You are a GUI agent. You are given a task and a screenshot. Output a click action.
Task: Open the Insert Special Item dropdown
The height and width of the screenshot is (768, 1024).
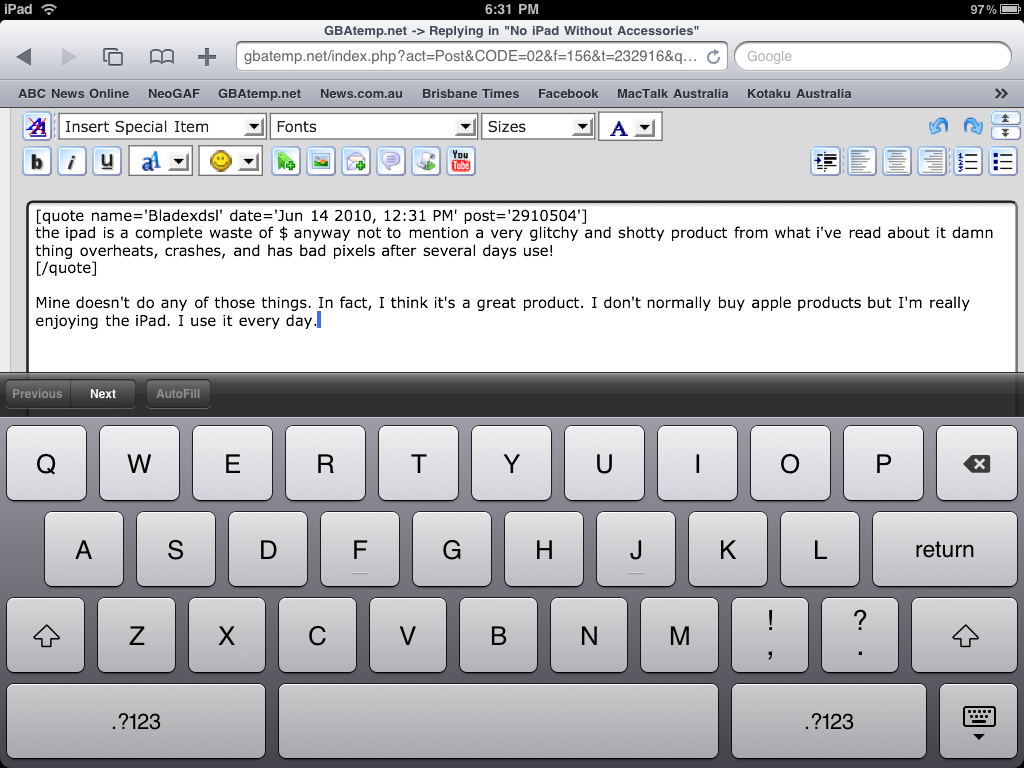click(x=162, y=127)
